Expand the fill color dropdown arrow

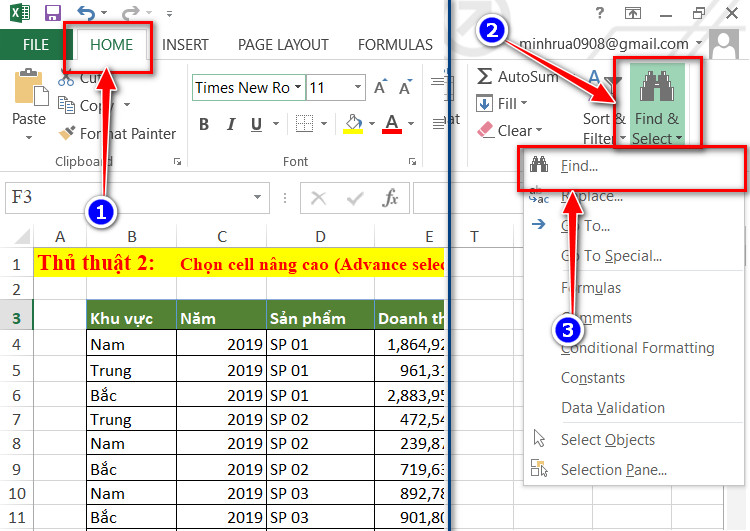pos(372,124)
